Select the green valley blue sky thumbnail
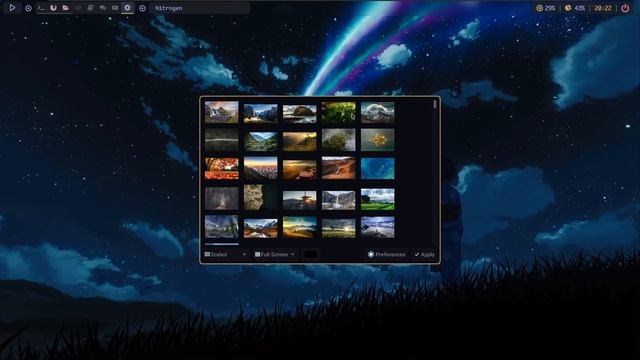The width and height of the screenshot is (640, 360). (x=260, y=141)
